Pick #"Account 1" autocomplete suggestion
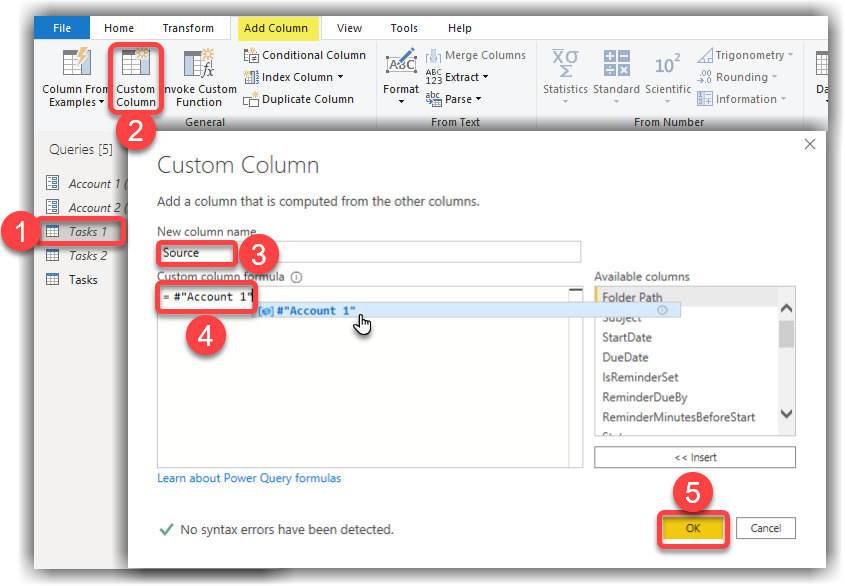Image resolution: width=845 pixels, height=586 pixels. tap(466, 311)
